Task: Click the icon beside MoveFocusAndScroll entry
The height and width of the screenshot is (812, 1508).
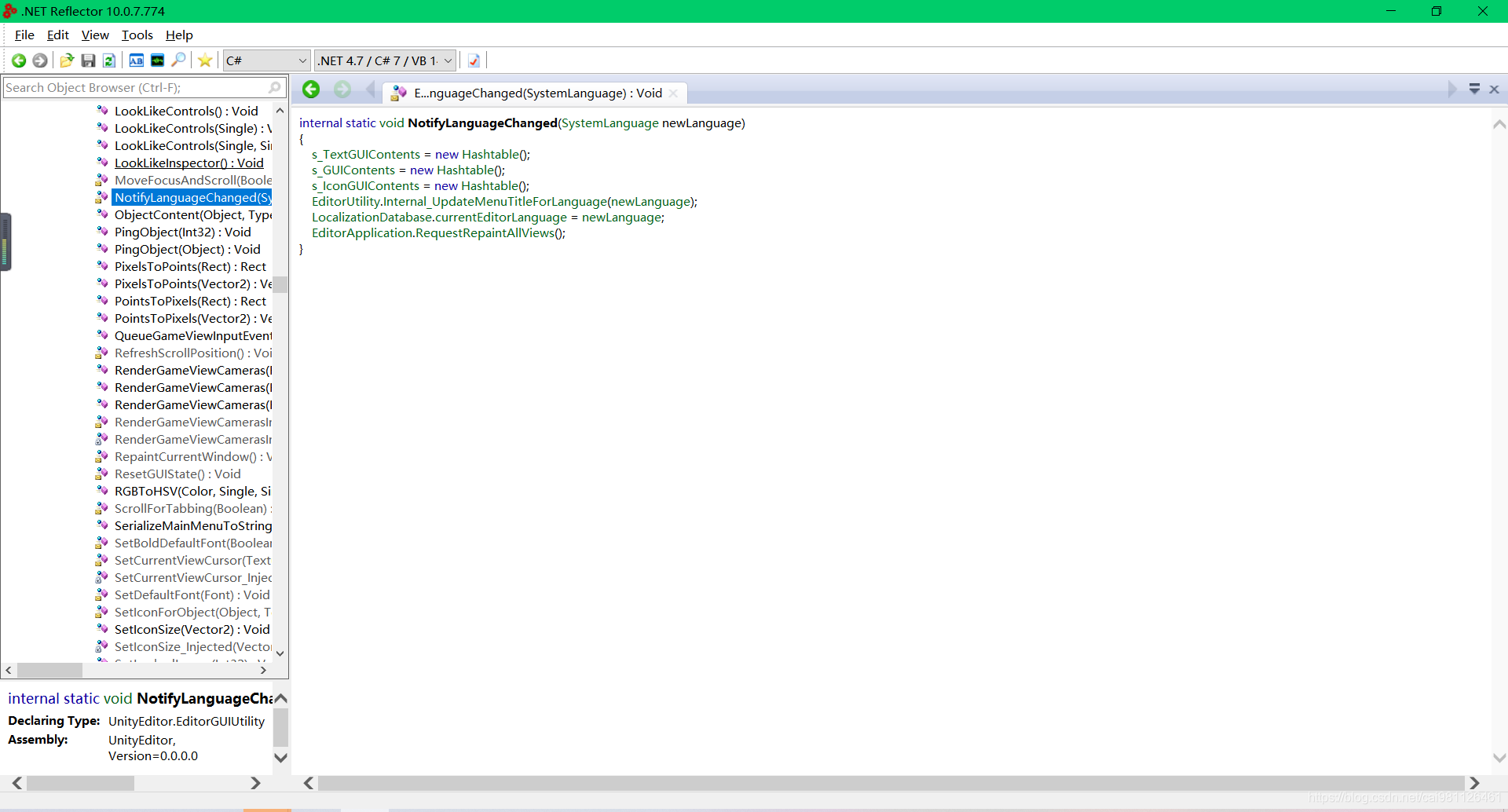Action: pyautogui.click(x=102, y=180)
